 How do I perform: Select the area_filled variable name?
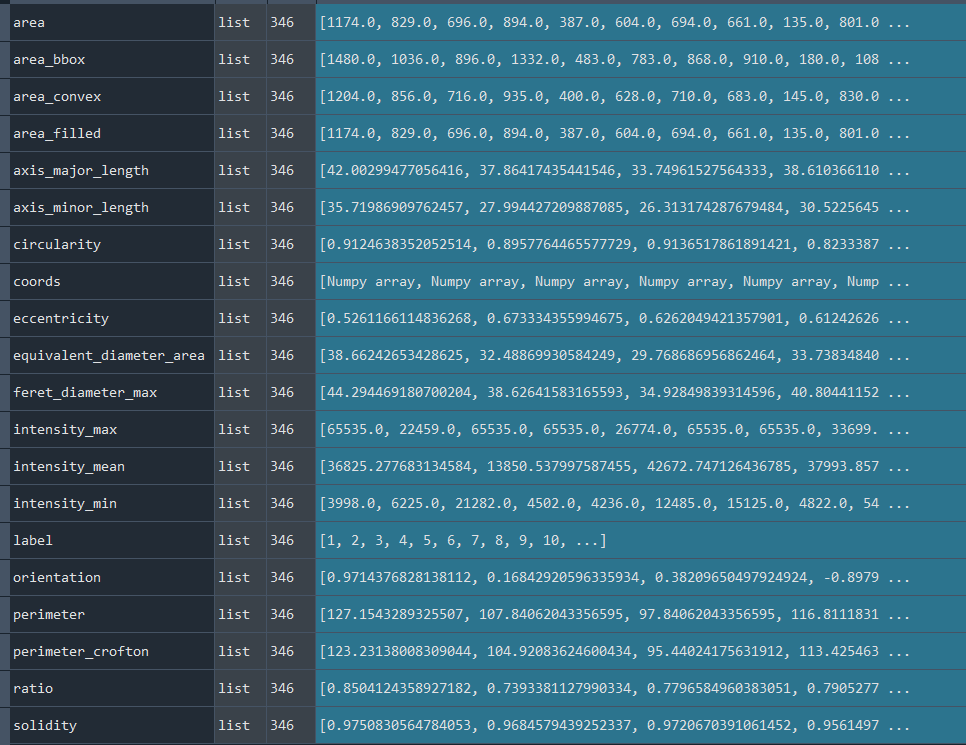pyautogui.click(x=57, y=133)
